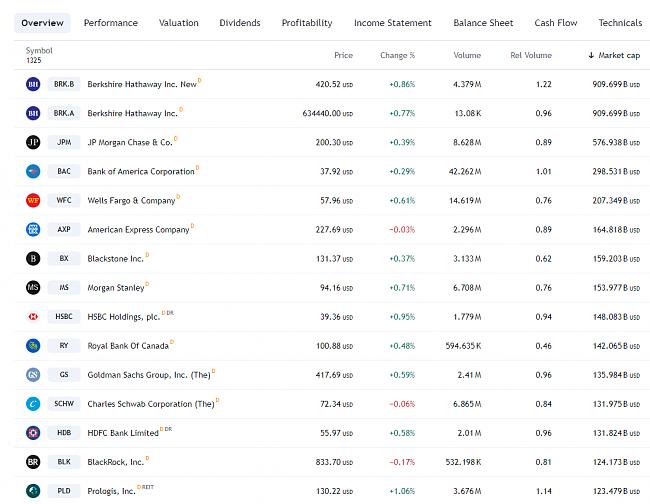
Task: Click the 833.70 USD price cell
Action: (334, 462)
